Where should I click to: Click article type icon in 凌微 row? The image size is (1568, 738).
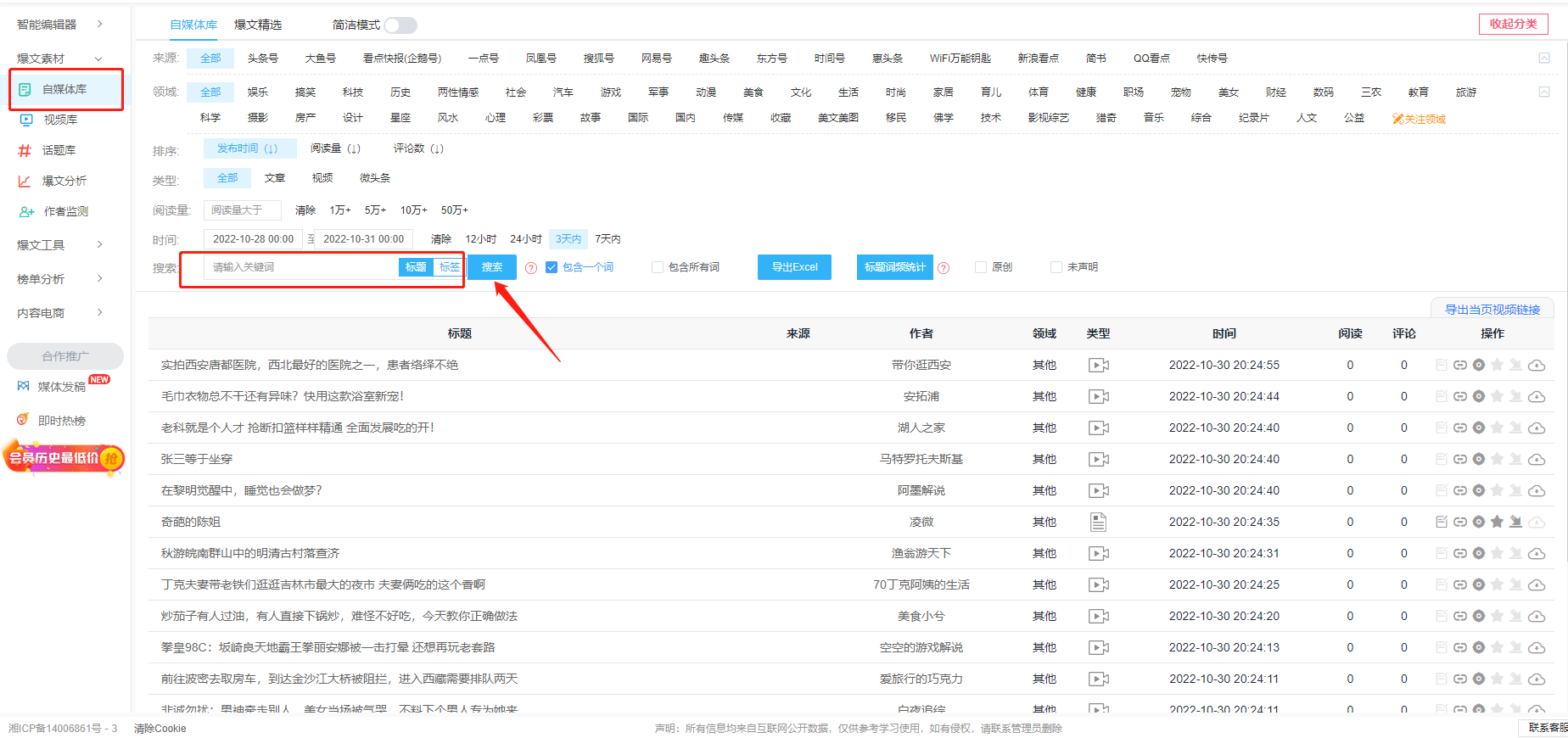click(x=1099, y=523)
